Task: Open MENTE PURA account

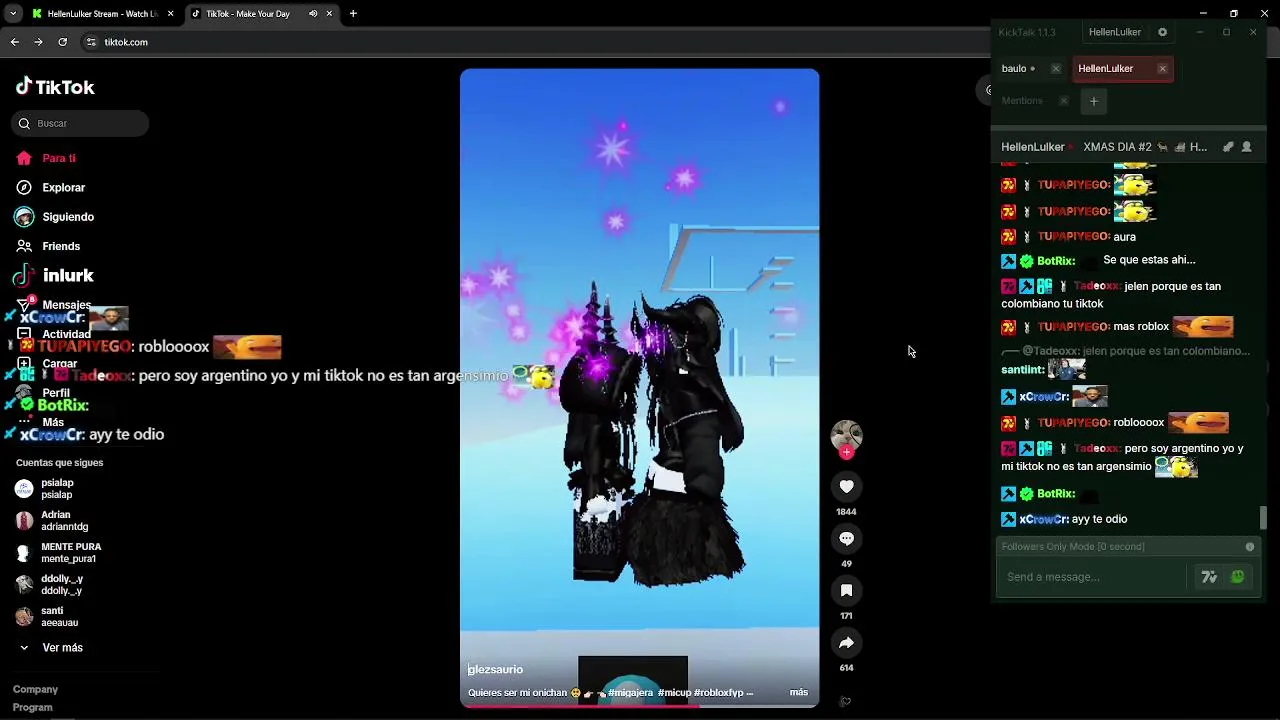Action: point(58,553)
